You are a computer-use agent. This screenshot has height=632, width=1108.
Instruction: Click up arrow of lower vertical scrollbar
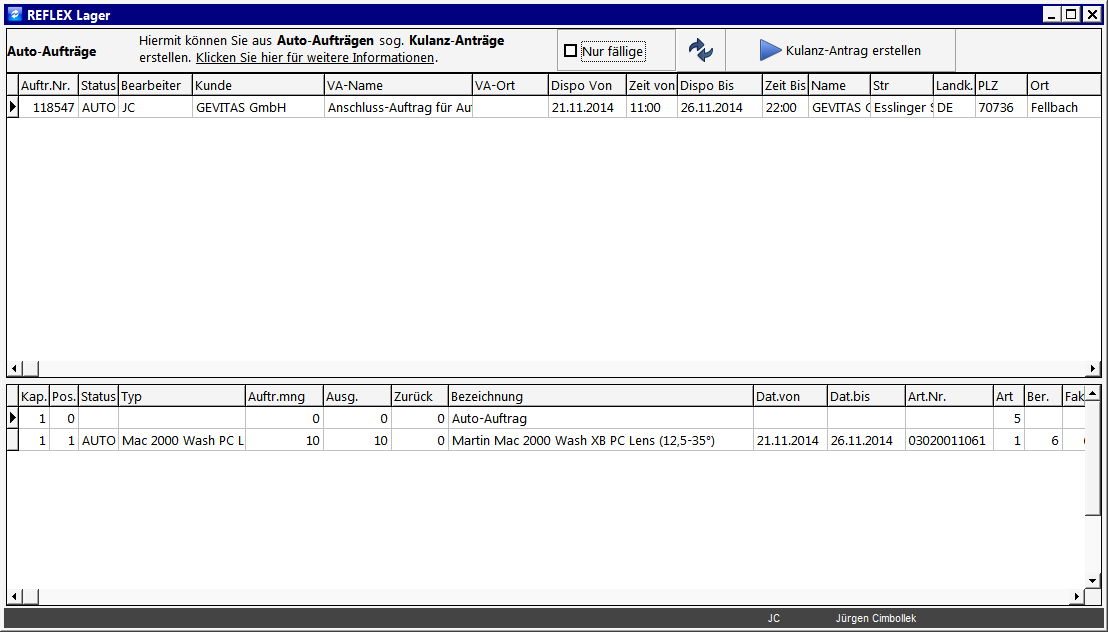click(1093, 393)
